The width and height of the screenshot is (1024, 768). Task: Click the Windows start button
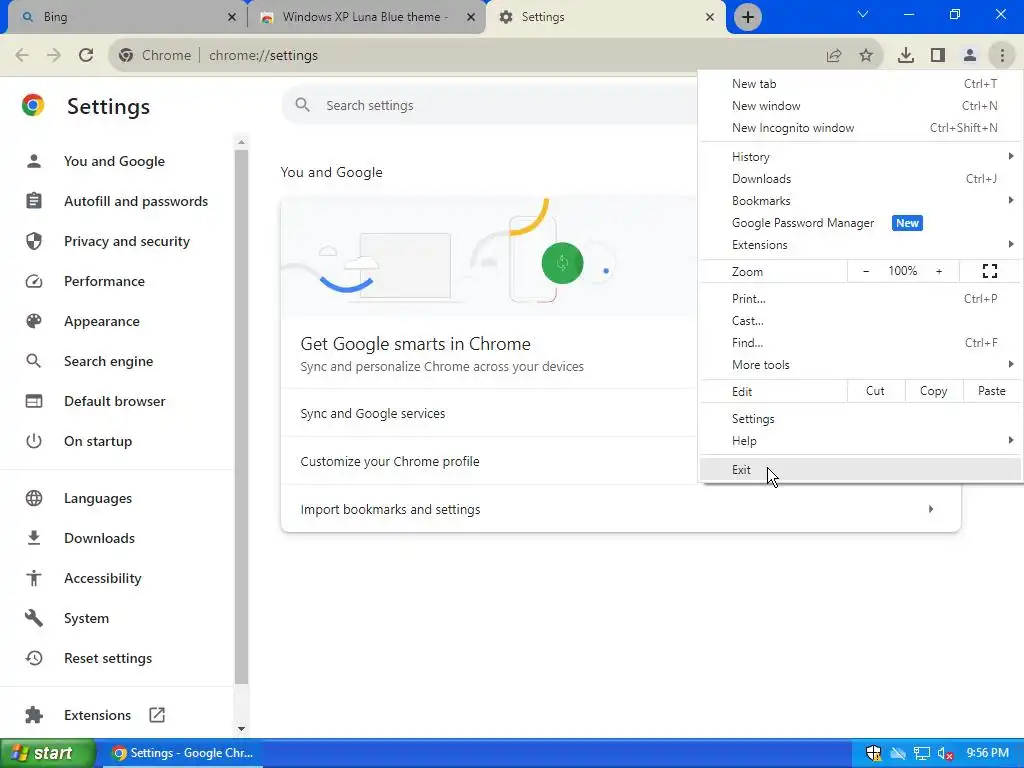pos(48,753)
